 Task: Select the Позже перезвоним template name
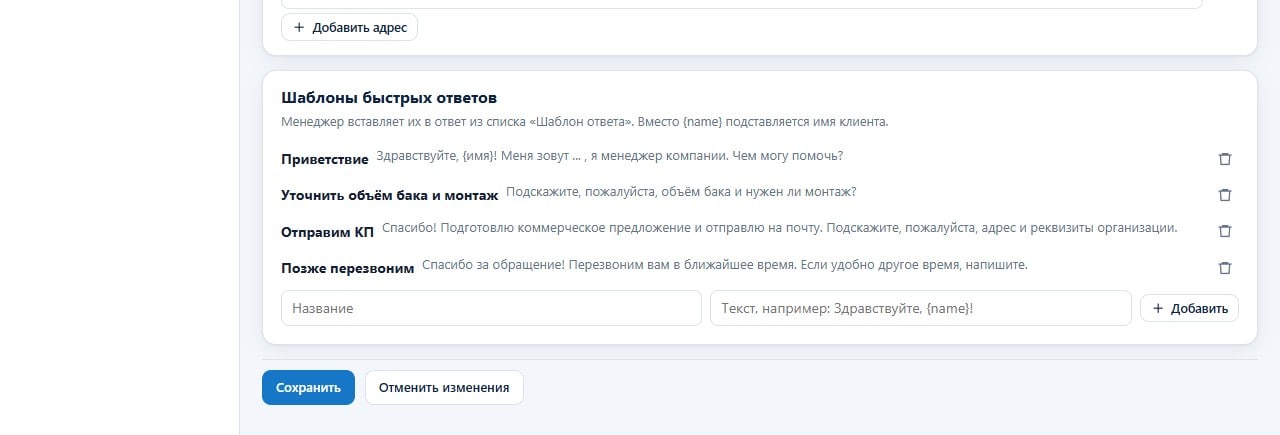pos(348,268)
